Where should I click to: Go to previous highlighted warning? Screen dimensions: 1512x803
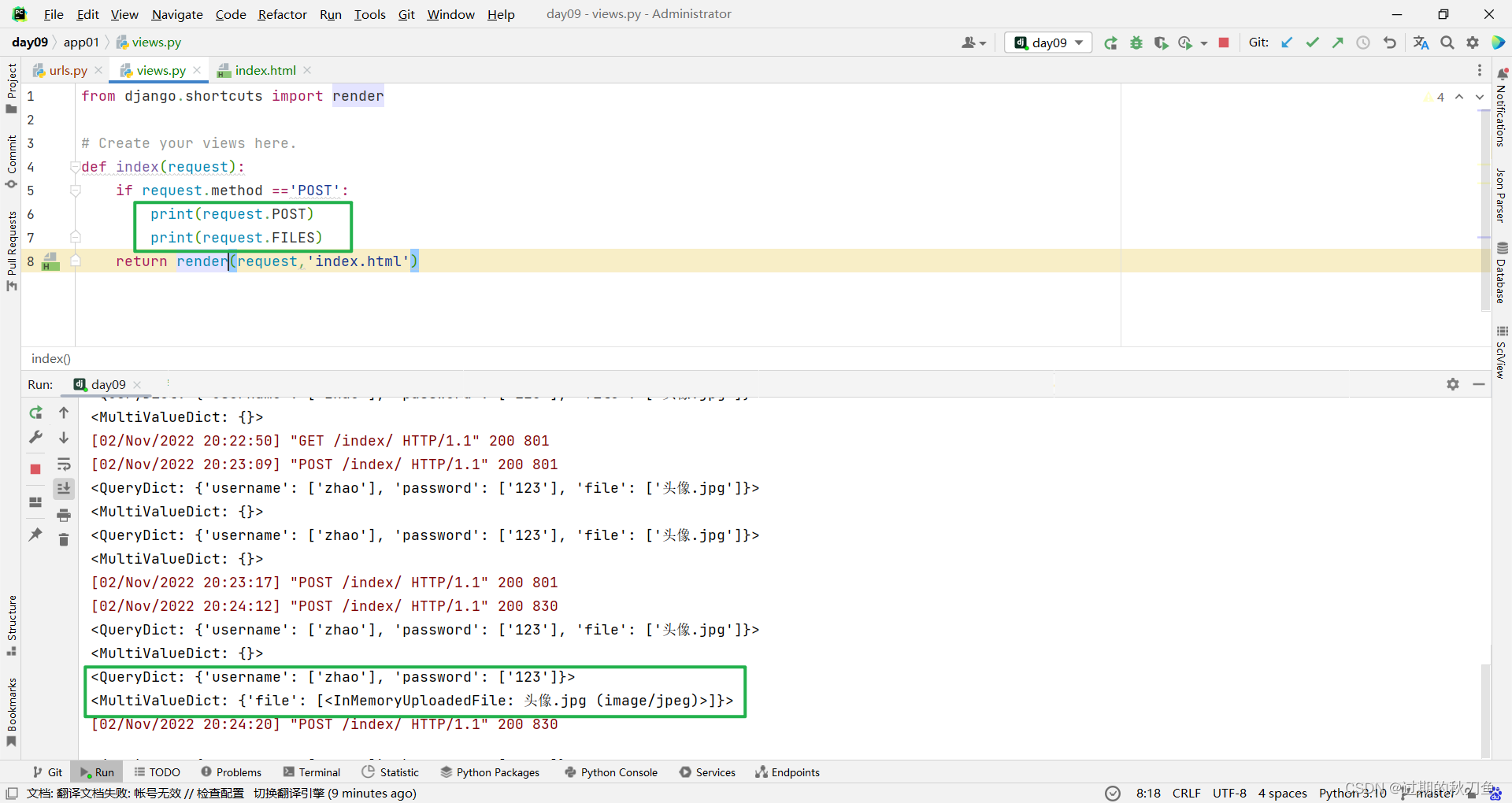[x=1459, y=97]
